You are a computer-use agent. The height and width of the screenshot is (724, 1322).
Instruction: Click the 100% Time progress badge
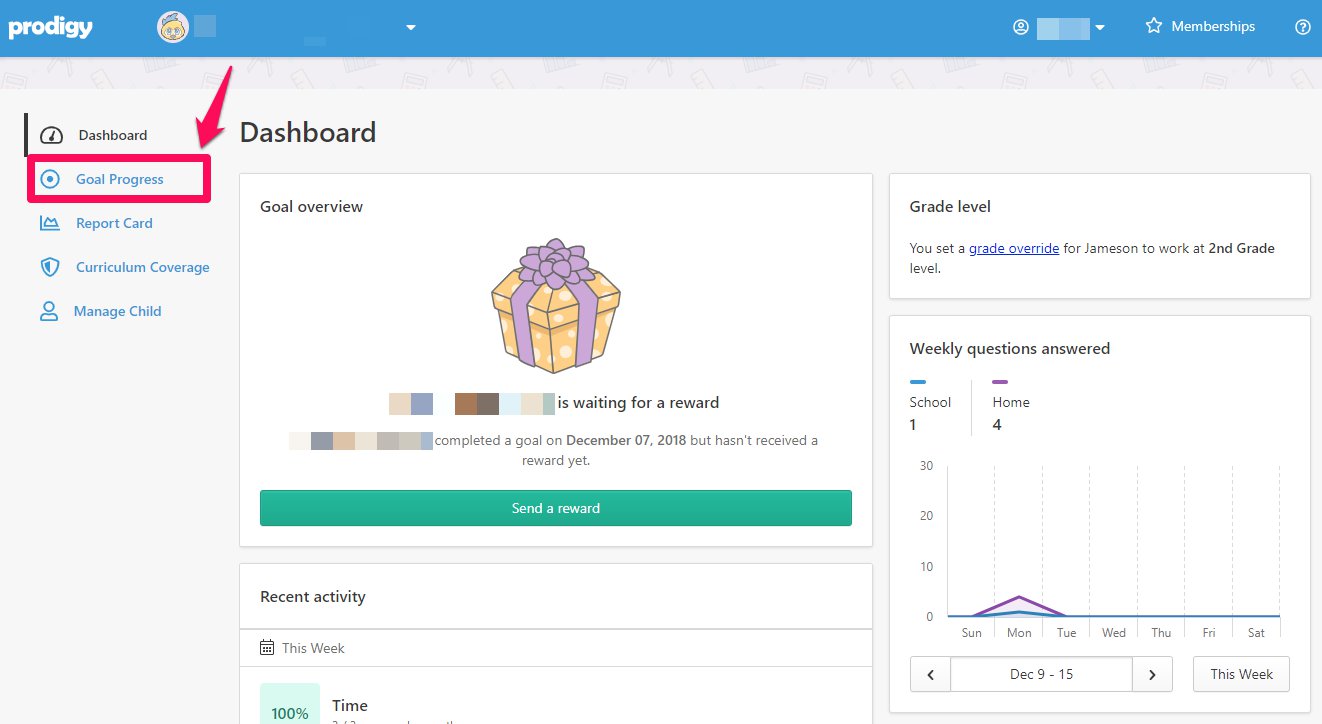(x=290, y=704)
